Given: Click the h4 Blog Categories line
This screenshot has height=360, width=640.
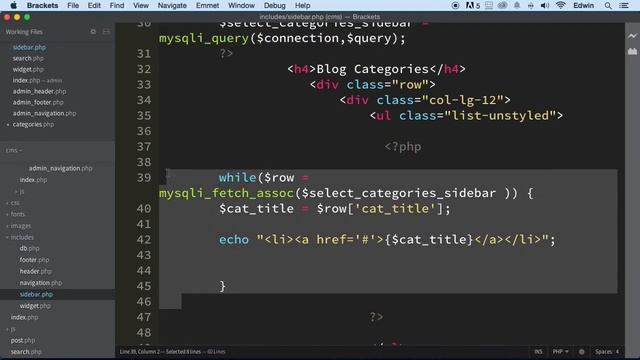Looking at the screenshot, I should click(376, 69).
